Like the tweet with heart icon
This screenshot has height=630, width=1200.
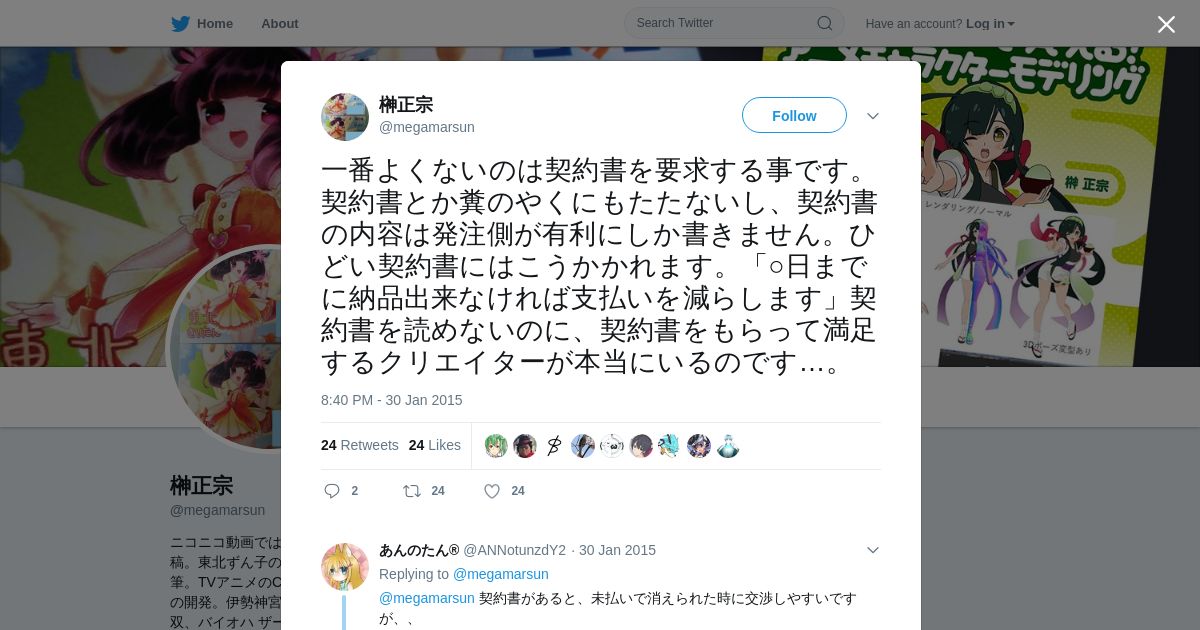tap(492, 491)
